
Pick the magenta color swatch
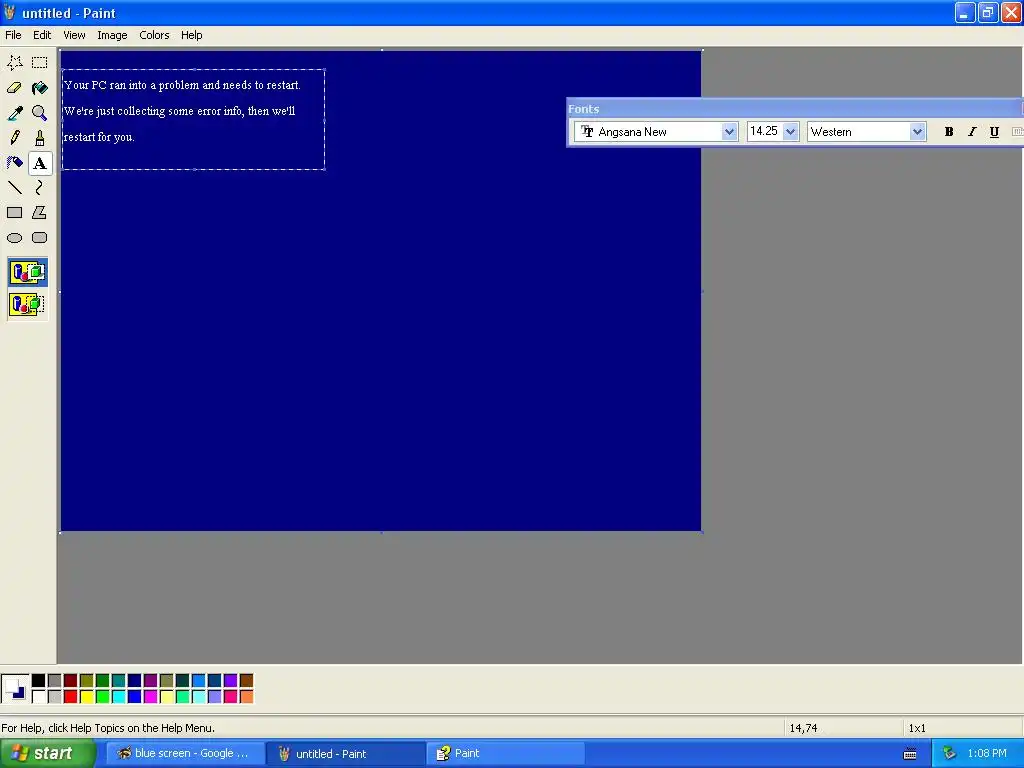pos(150,697)
